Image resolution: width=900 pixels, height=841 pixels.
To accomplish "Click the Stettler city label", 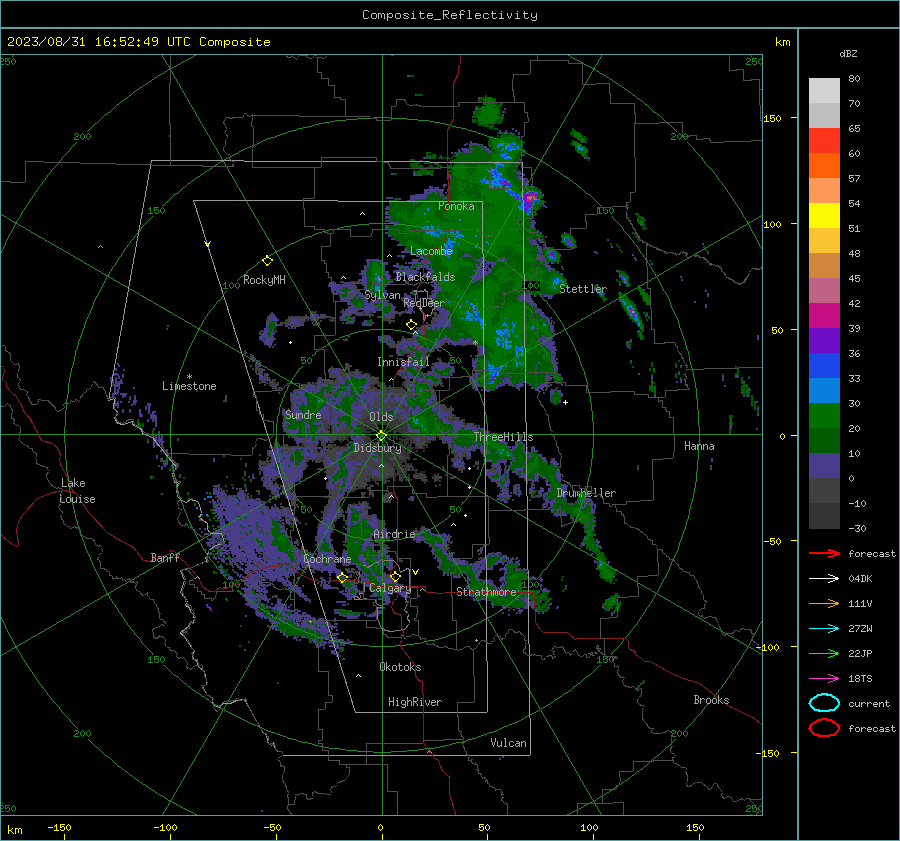I will coord(583,289).
